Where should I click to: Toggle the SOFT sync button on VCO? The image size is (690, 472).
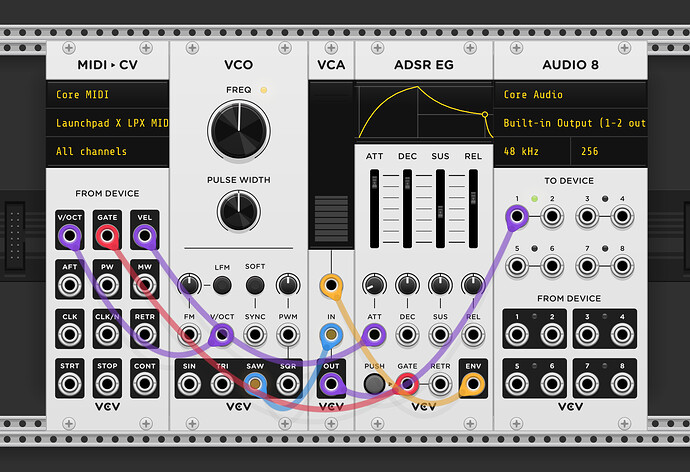[255, 285]
